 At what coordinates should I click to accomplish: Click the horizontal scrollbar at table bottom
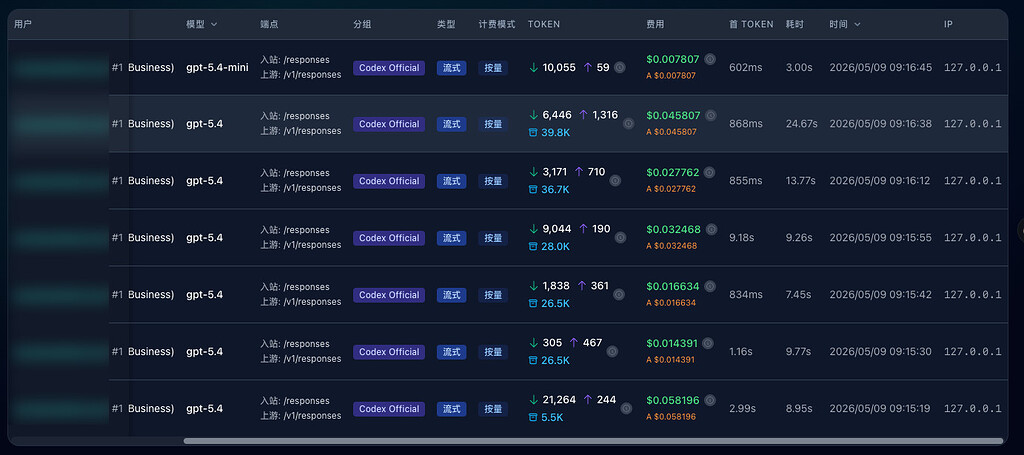click(x=593, y=441)
